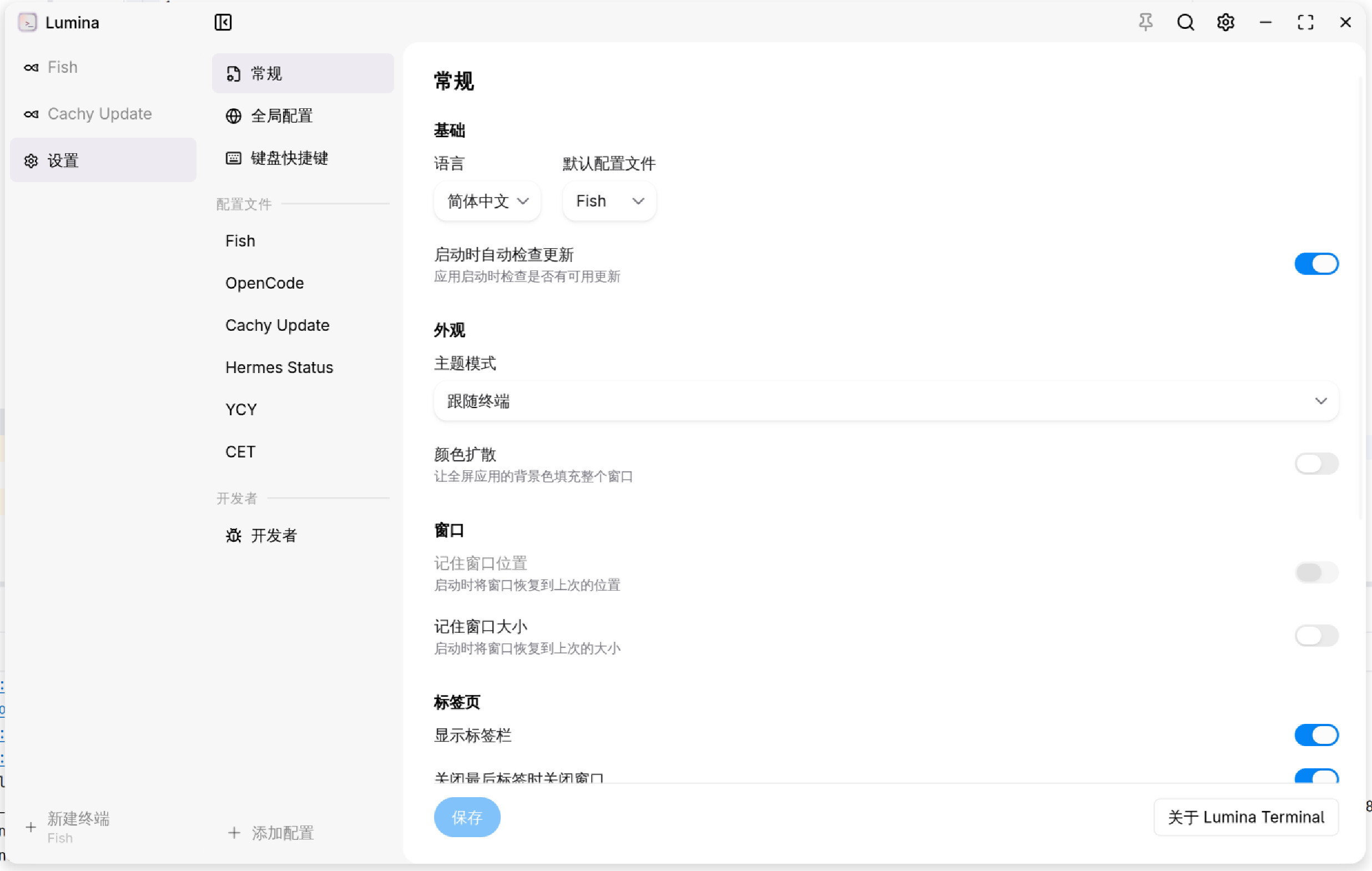1372x871 pixels.
Task: Collapse the sidebar with the panel icon
Action: coord(223,22)
